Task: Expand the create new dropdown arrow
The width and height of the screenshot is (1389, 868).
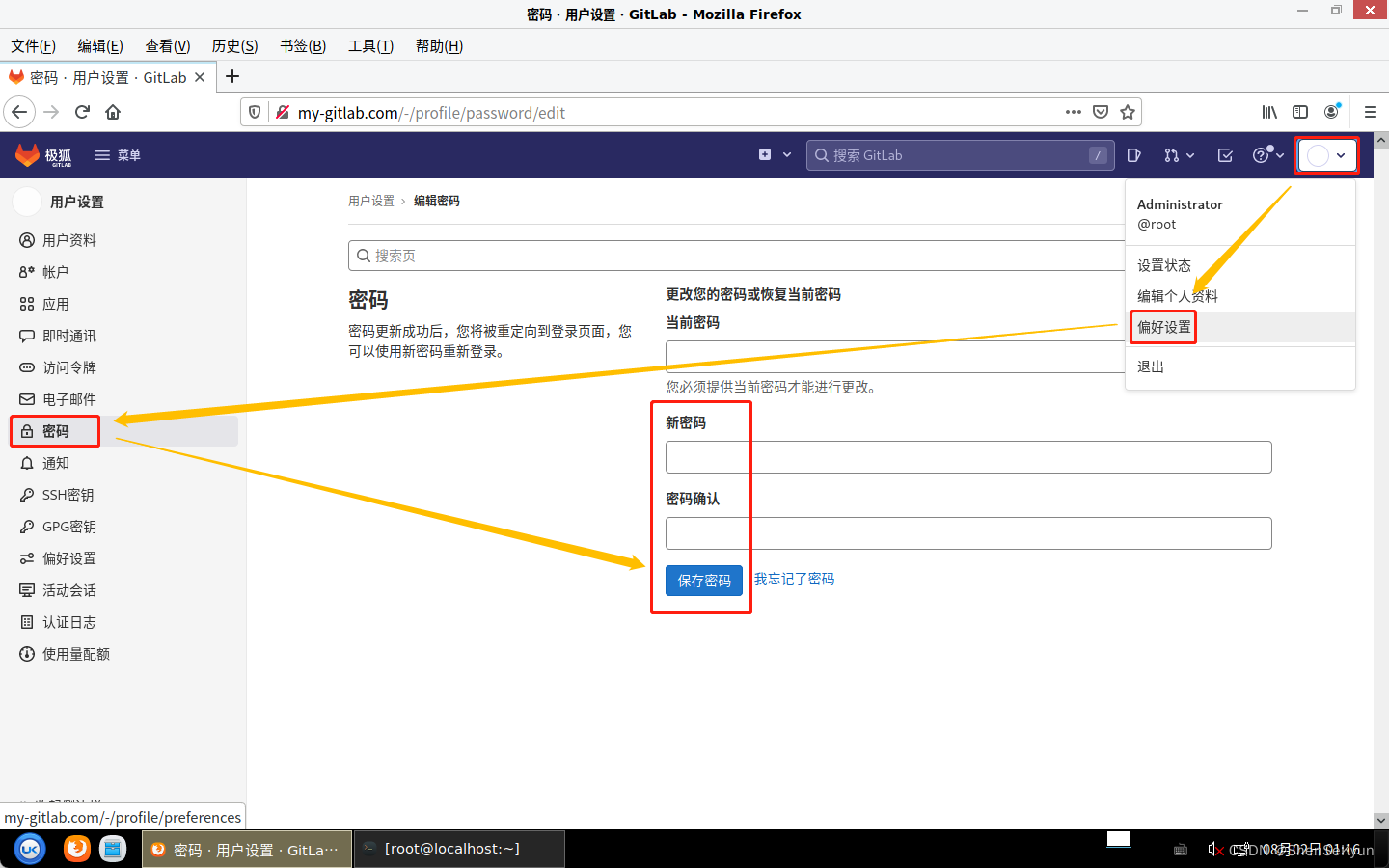Action: point(787,154)
